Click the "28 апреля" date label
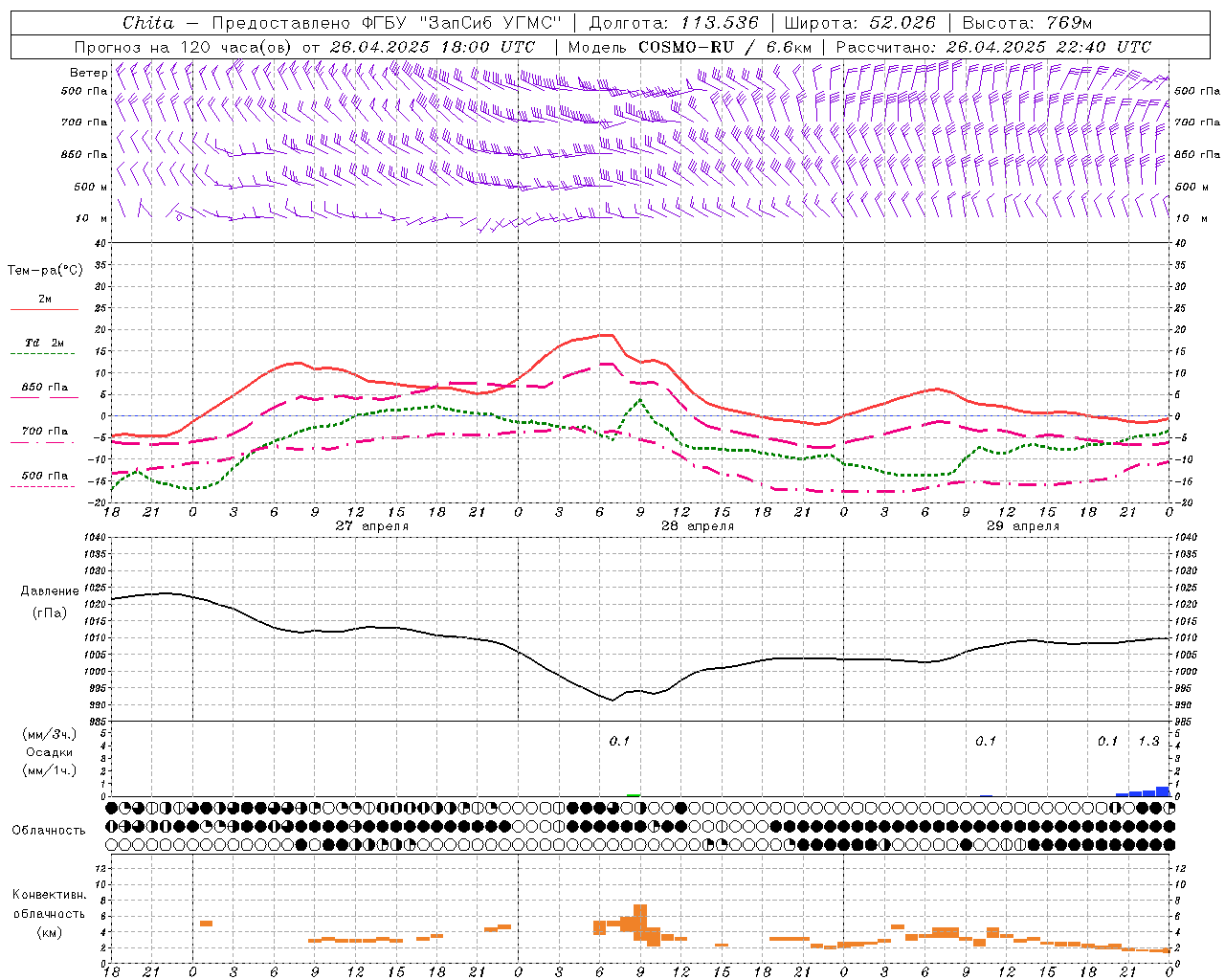This screenshot has width=1225, height=980. click(698, 526)
